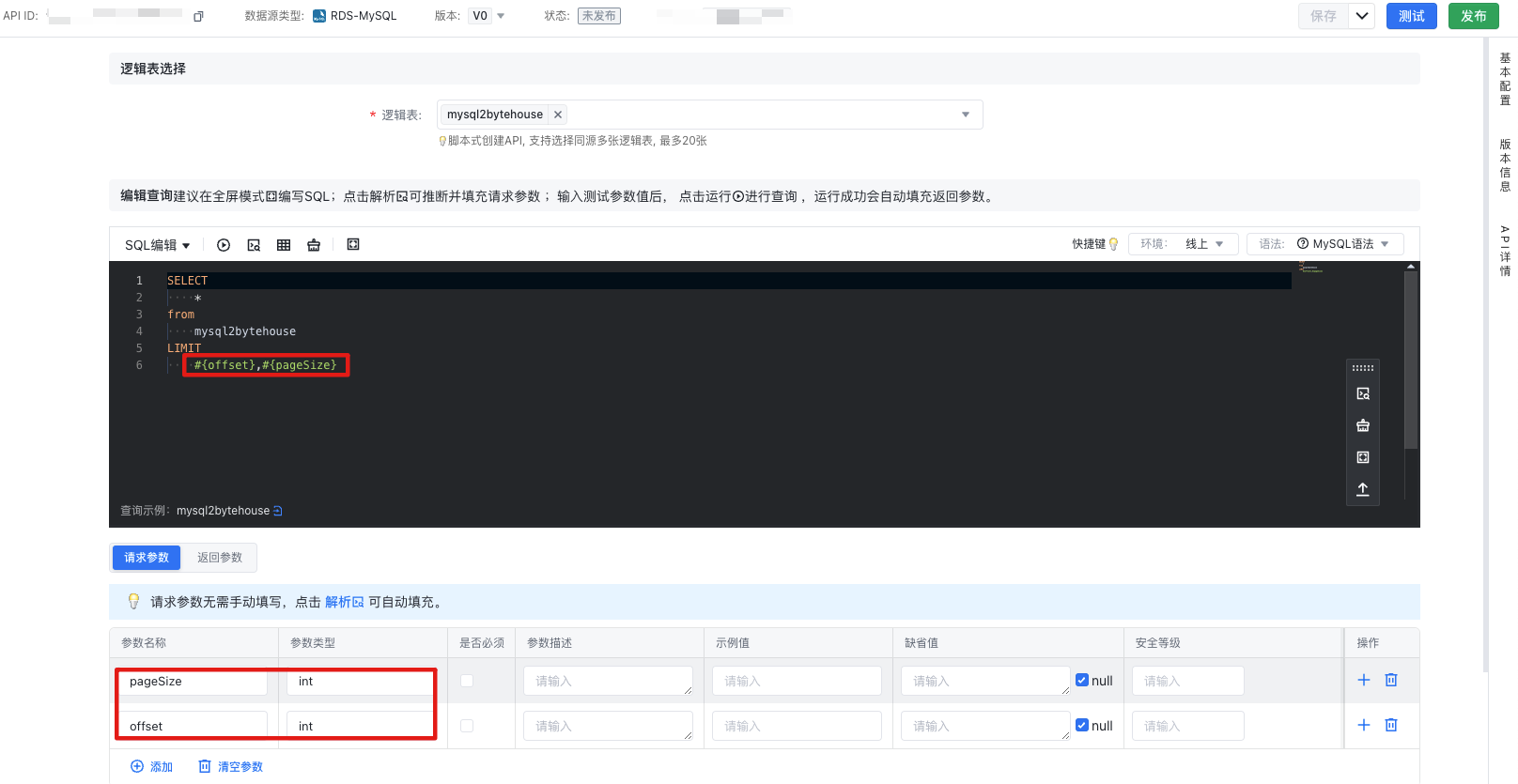The image size is (1518, 784).
Task: Click the pageSize description input
Action: point(608,681)
